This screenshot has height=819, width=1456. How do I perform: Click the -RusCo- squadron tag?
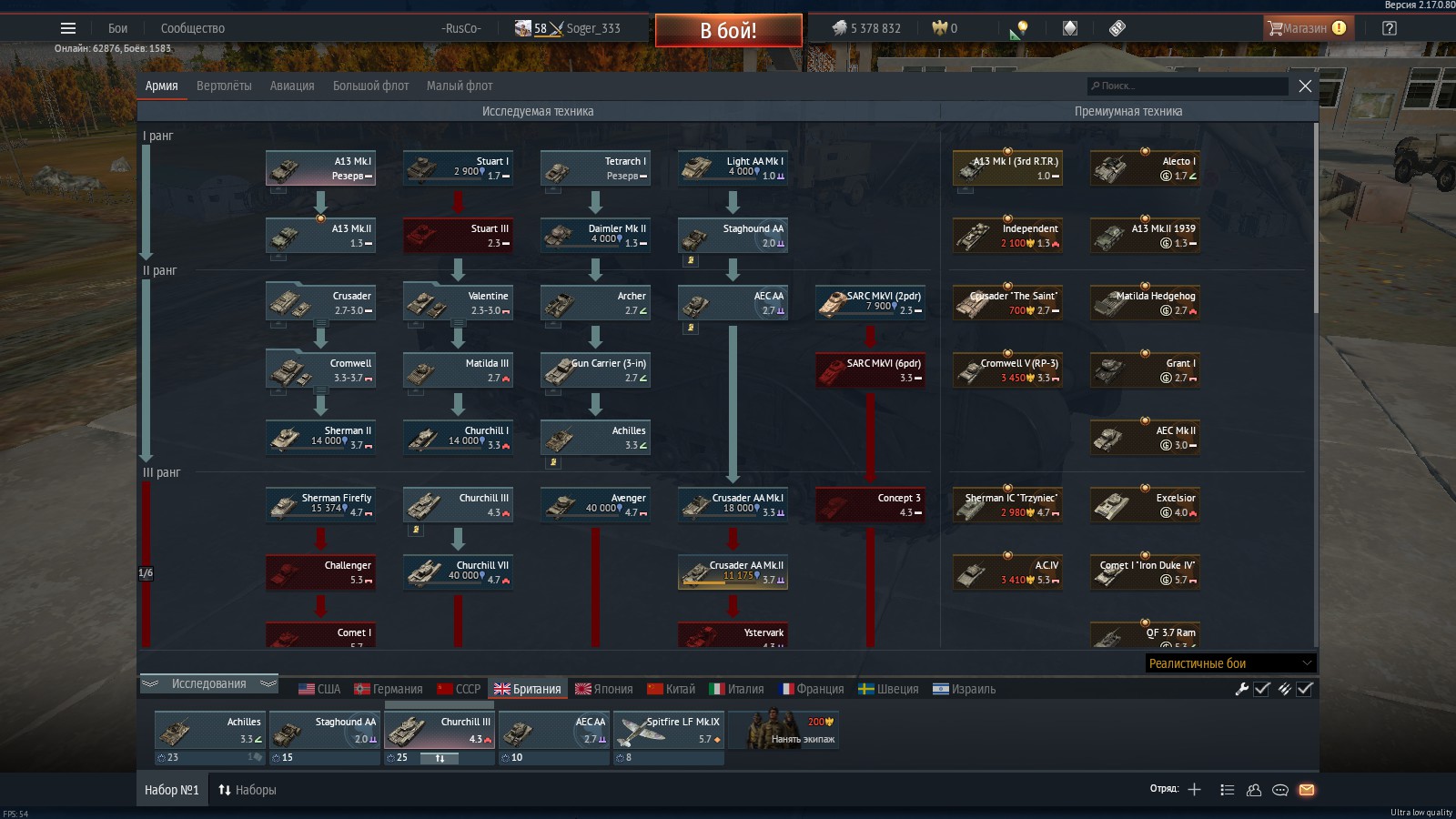pos(460,28)
